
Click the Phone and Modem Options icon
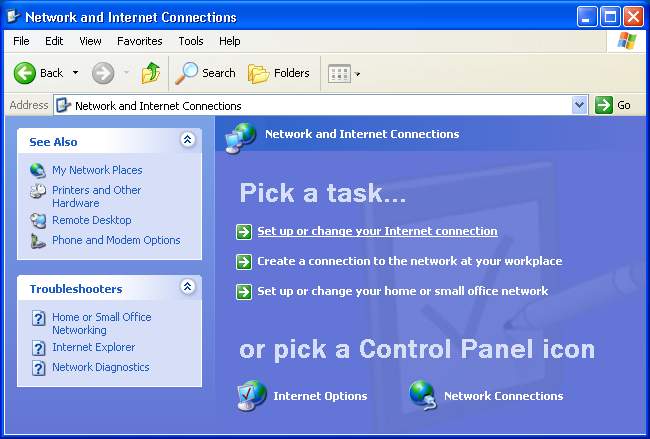[38, 241]
